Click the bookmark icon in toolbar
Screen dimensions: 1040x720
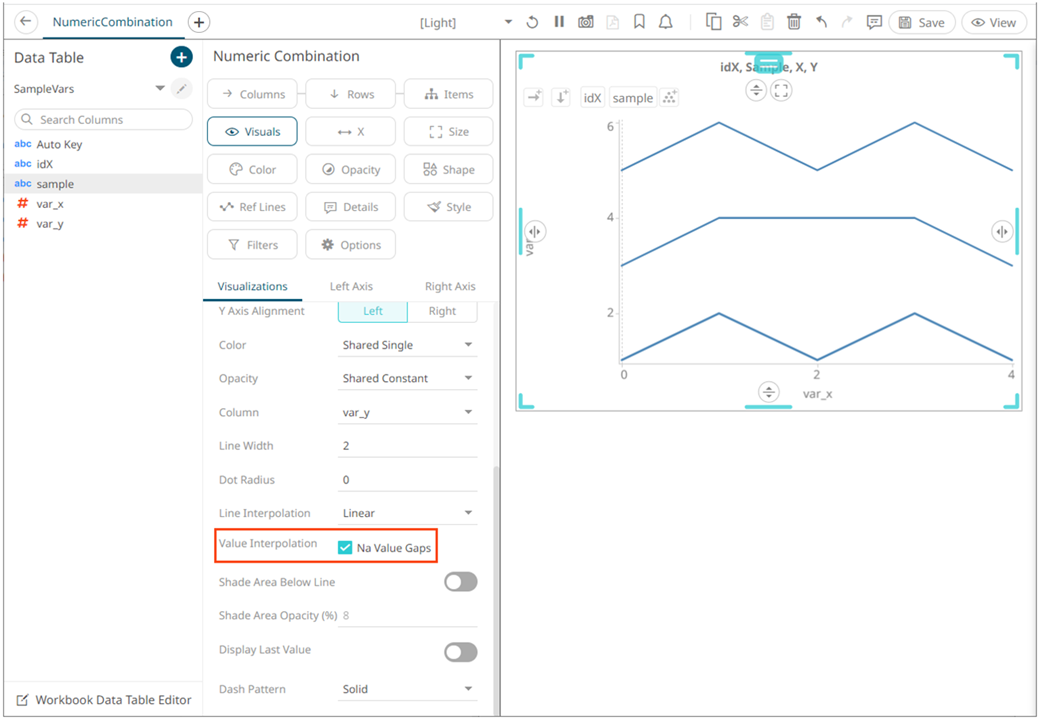pos(639,23)
